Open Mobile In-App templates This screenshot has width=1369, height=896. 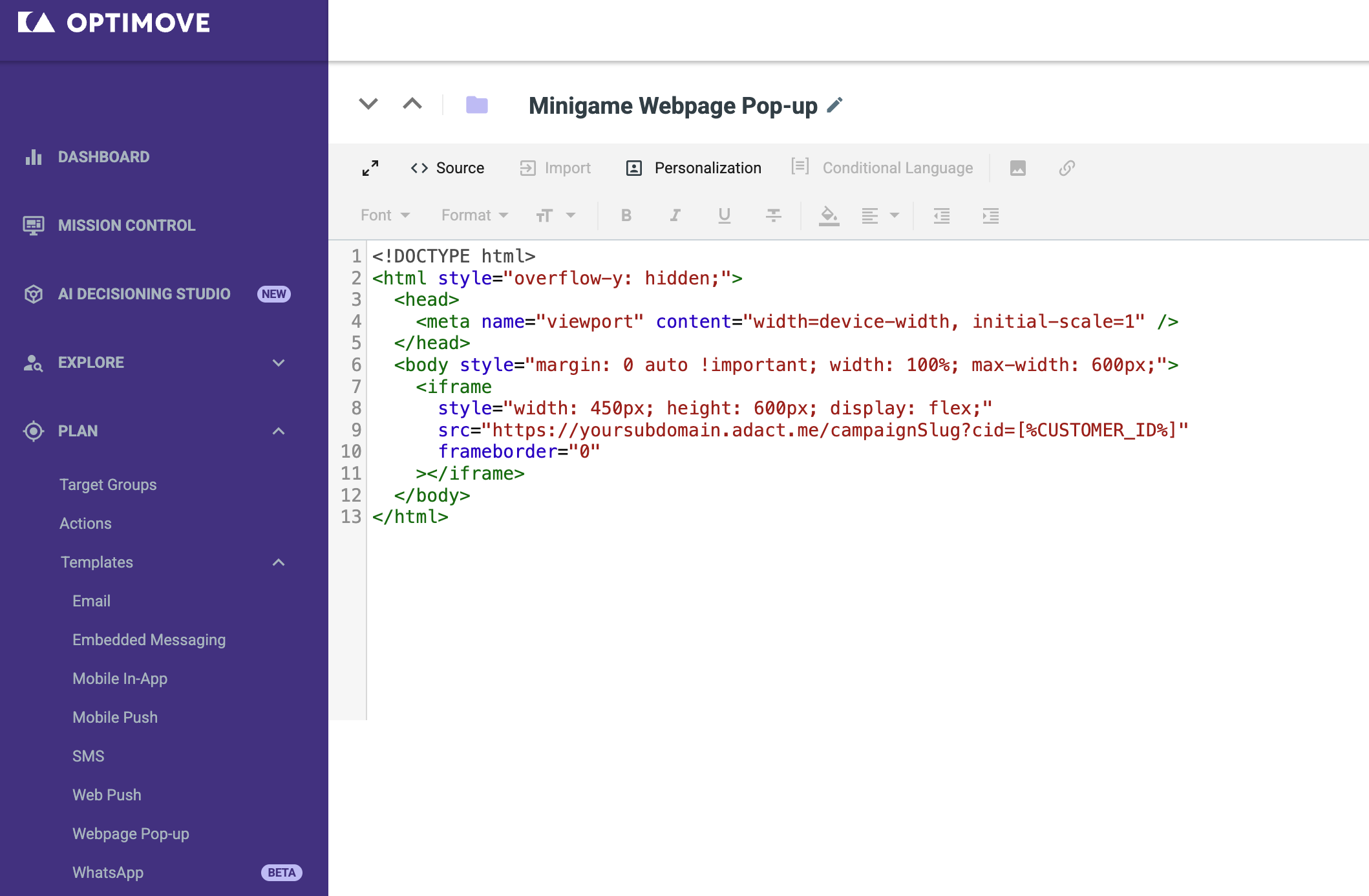[x=120, y=679]
